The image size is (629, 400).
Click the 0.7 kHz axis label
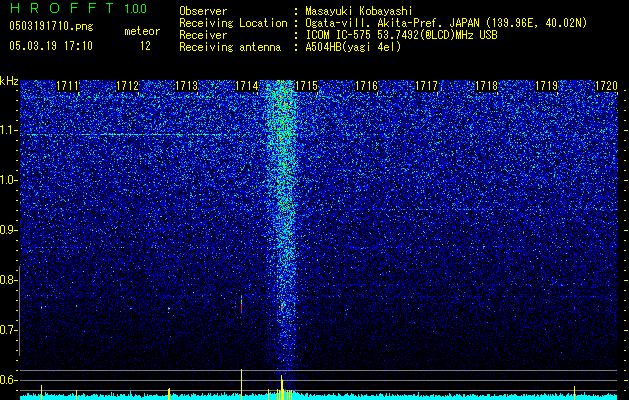coord(8,330)
